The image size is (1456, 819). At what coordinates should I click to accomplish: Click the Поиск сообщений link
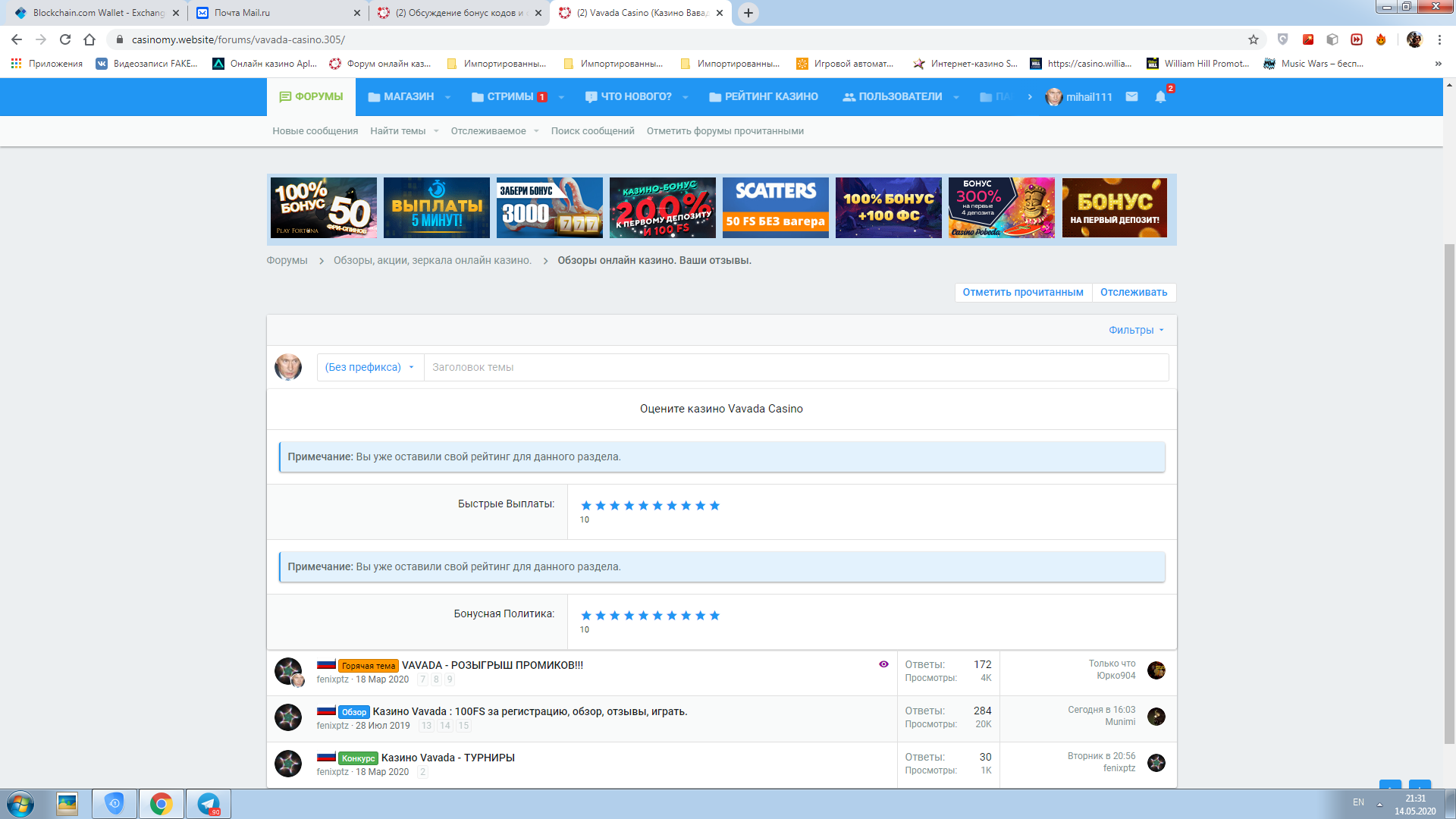592,131
